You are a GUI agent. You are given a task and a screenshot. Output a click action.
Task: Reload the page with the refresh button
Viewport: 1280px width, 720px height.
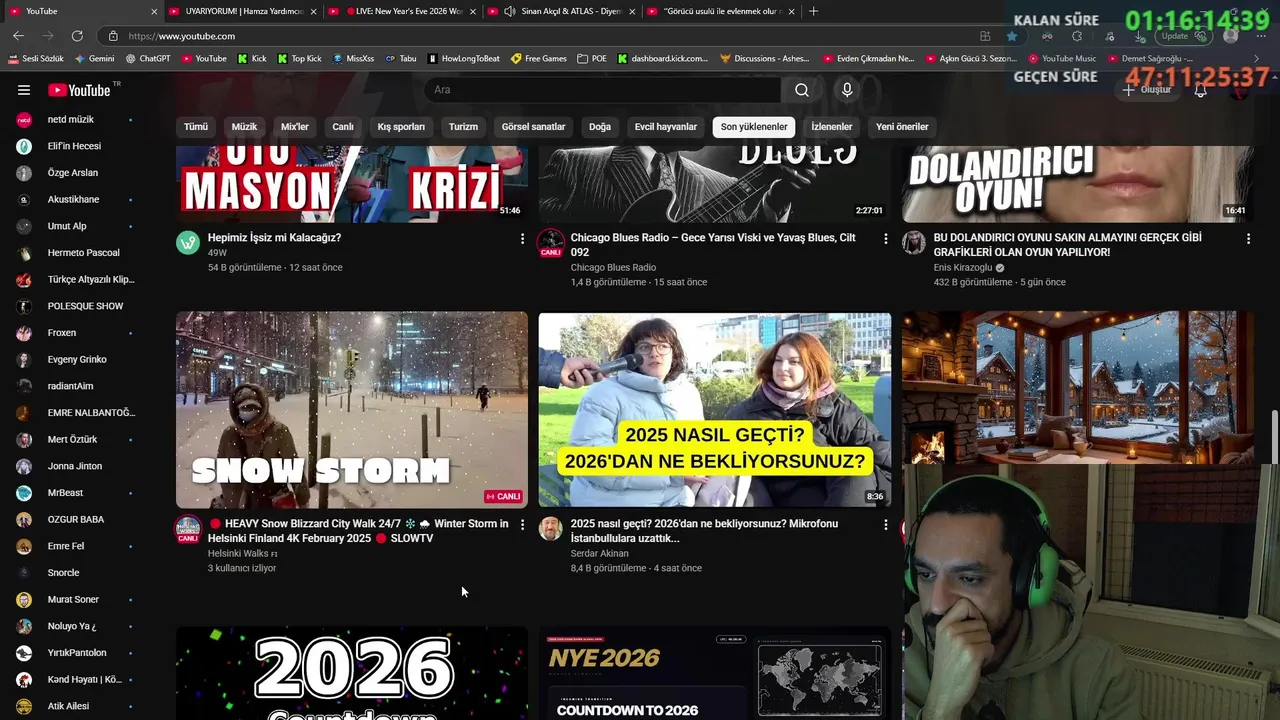pos(77,36)
